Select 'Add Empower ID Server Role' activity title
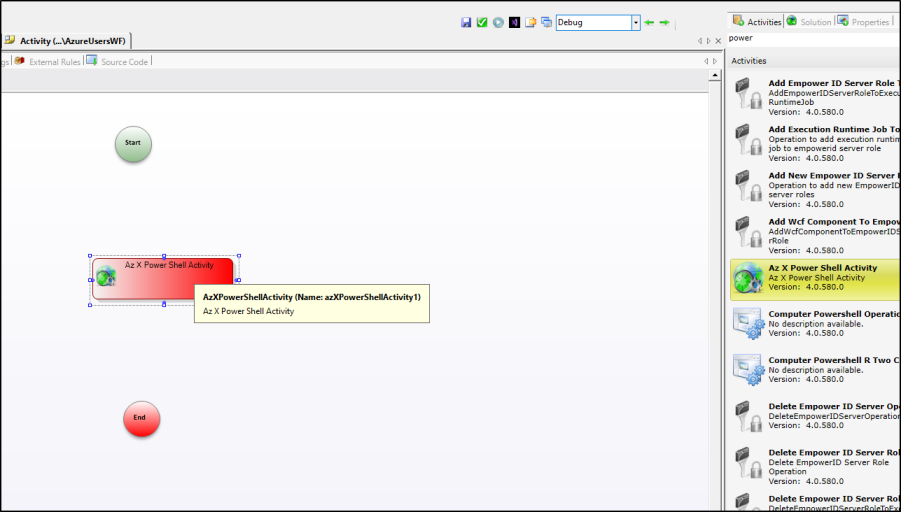The image size is (901, 512). pos(834,83)
